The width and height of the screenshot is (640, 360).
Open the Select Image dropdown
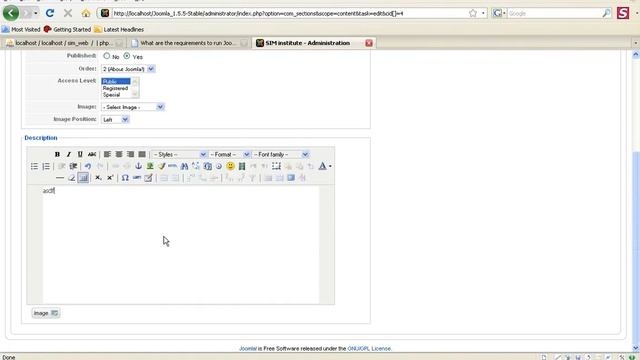coord(133,107)
